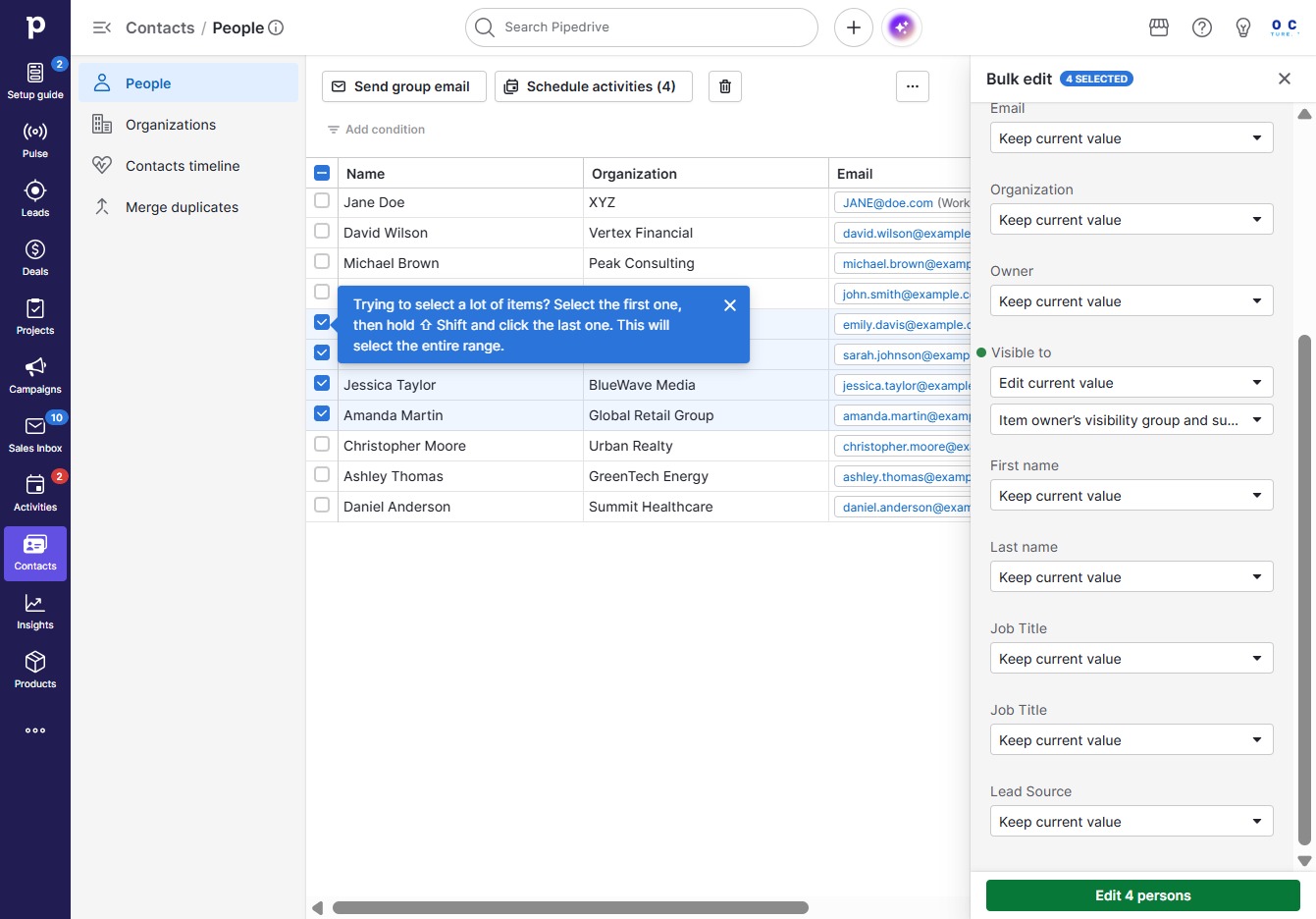Open the Lead Source bulk edit dropdown

(1132, 822)
